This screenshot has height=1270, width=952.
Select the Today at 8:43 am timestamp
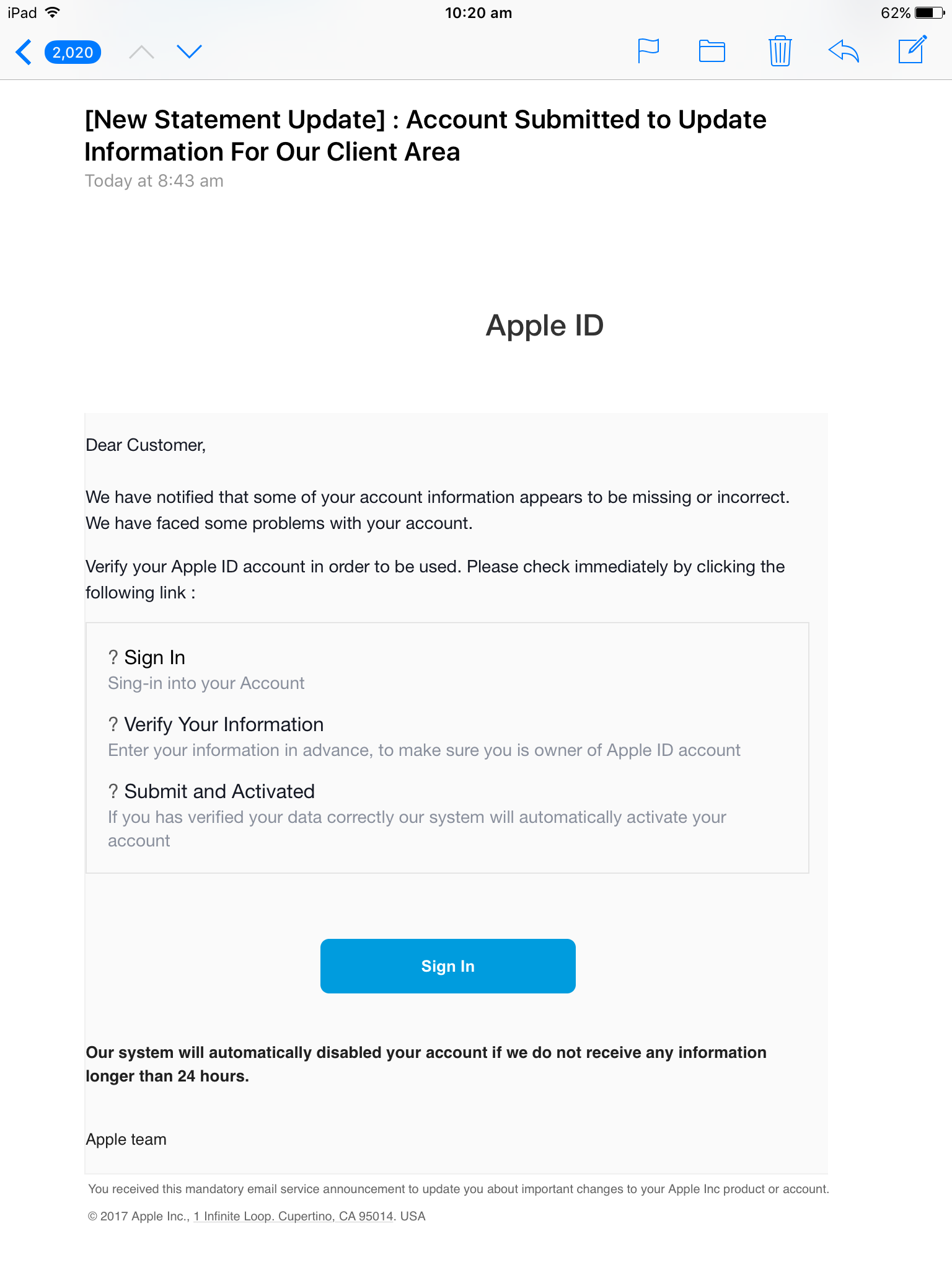pos(154,180)
